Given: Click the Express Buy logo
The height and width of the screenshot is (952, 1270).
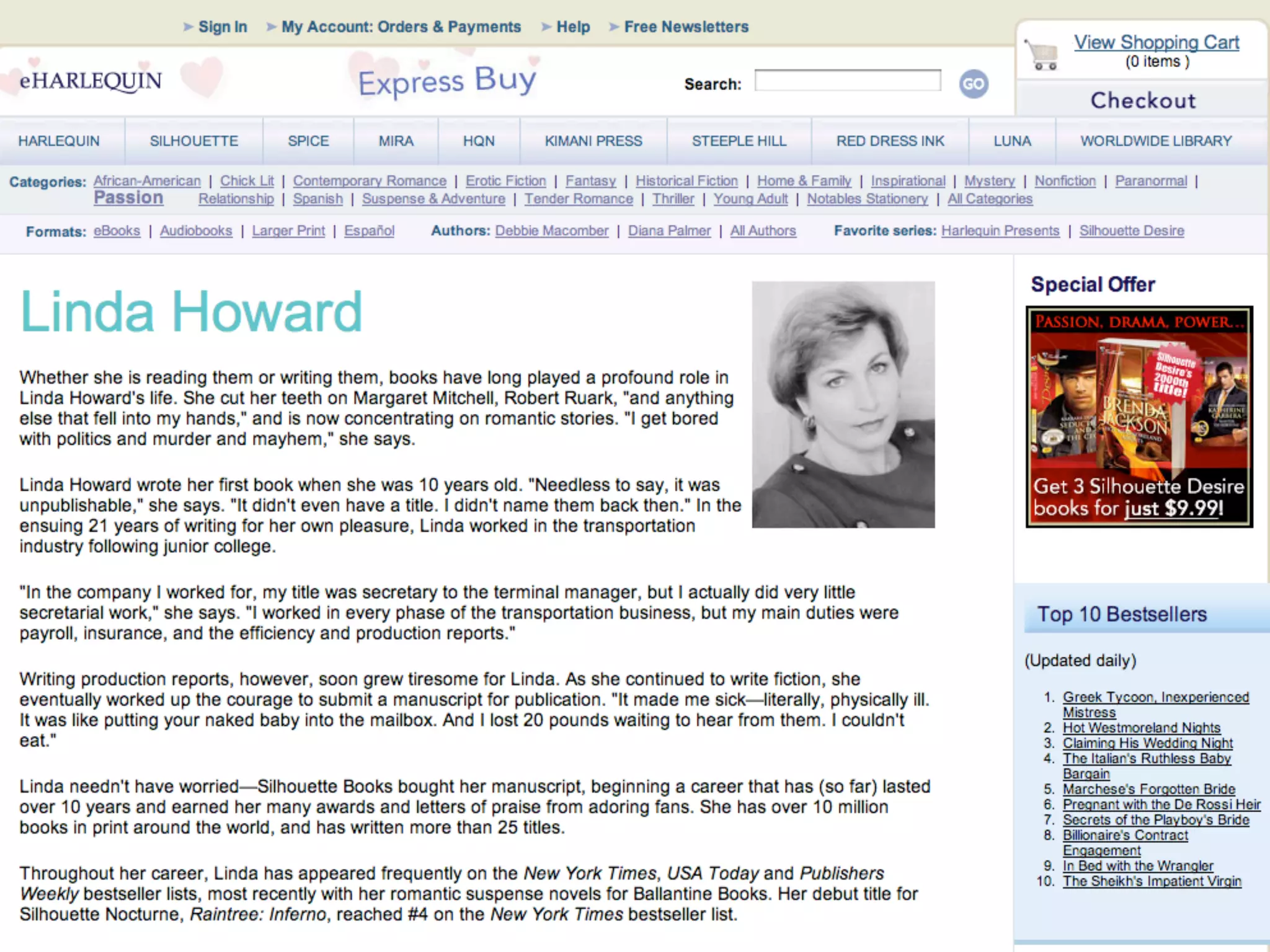Looking at the screenshot, I should (x=447, y=81).
